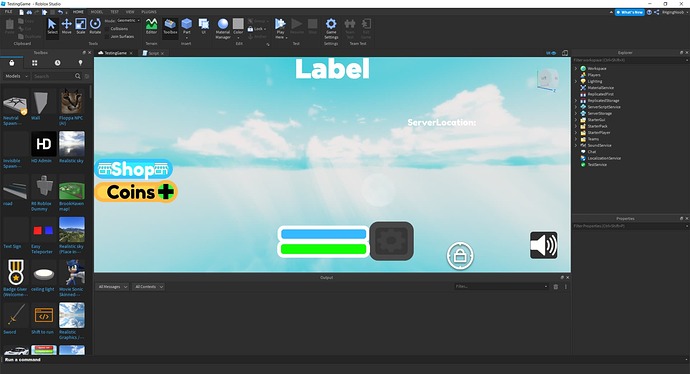690x374 pixels.
Task: Open Toolbox Creations lightbulb icon tab
Action: (80, 63)
